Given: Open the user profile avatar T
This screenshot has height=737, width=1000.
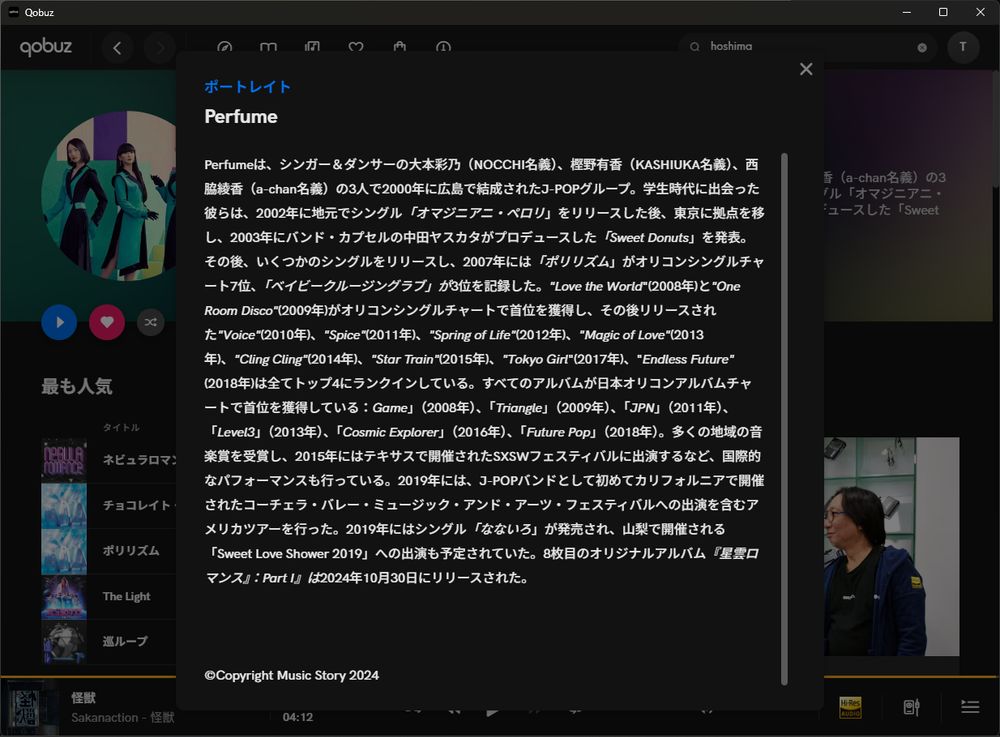Looking at the screenshot, I should point(963,47).
